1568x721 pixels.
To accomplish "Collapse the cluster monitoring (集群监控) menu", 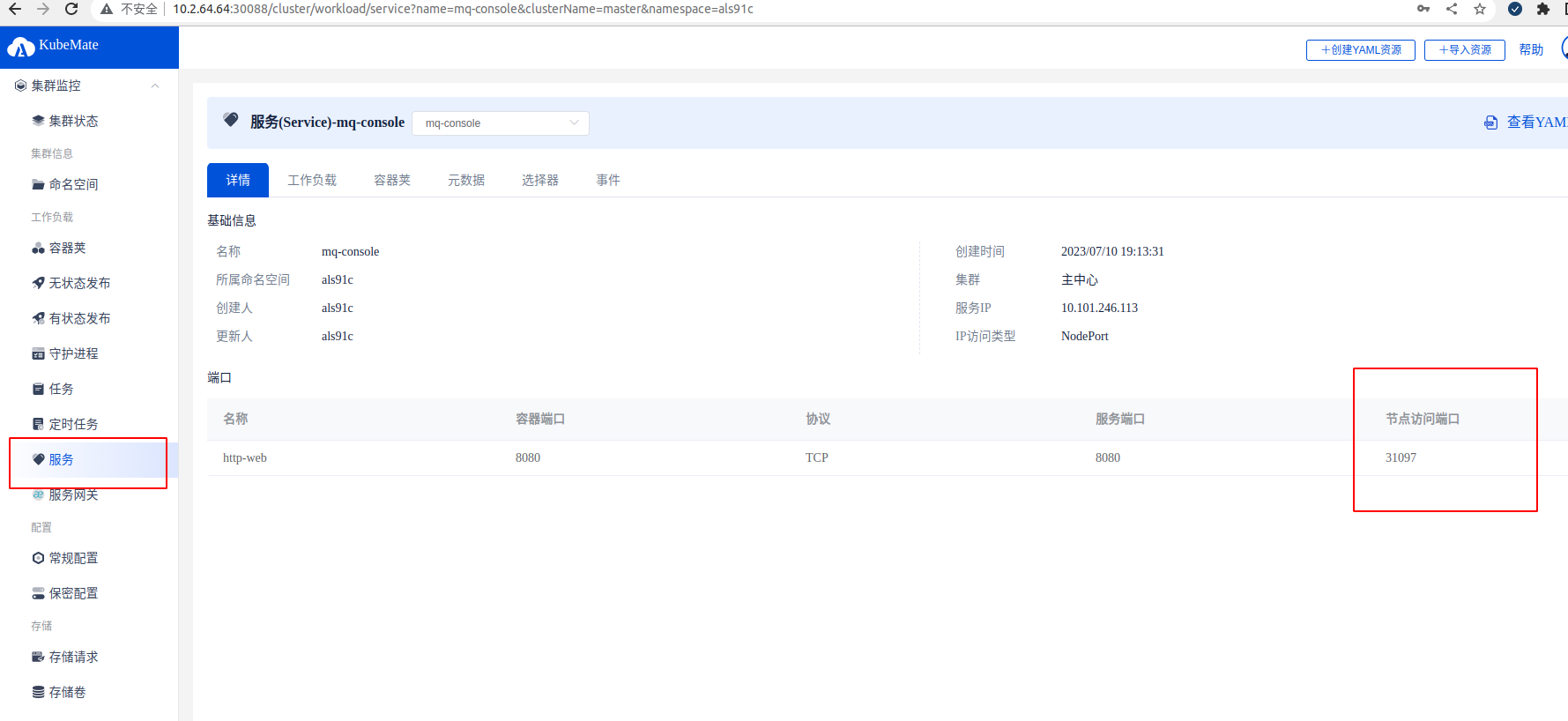I will 155,85.
